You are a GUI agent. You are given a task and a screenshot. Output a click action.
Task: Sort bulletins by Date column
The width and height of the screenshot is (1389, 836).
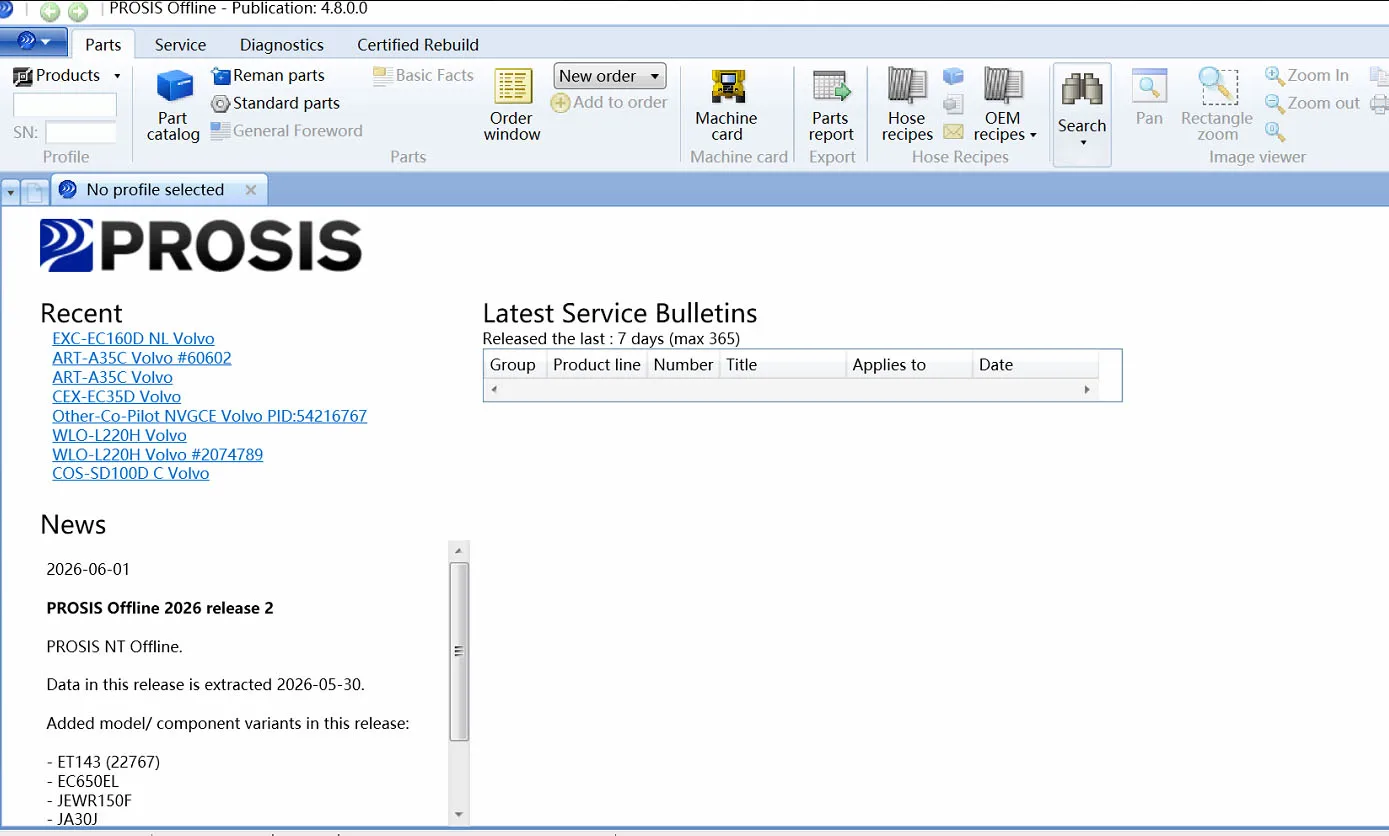coord(1036,365)
